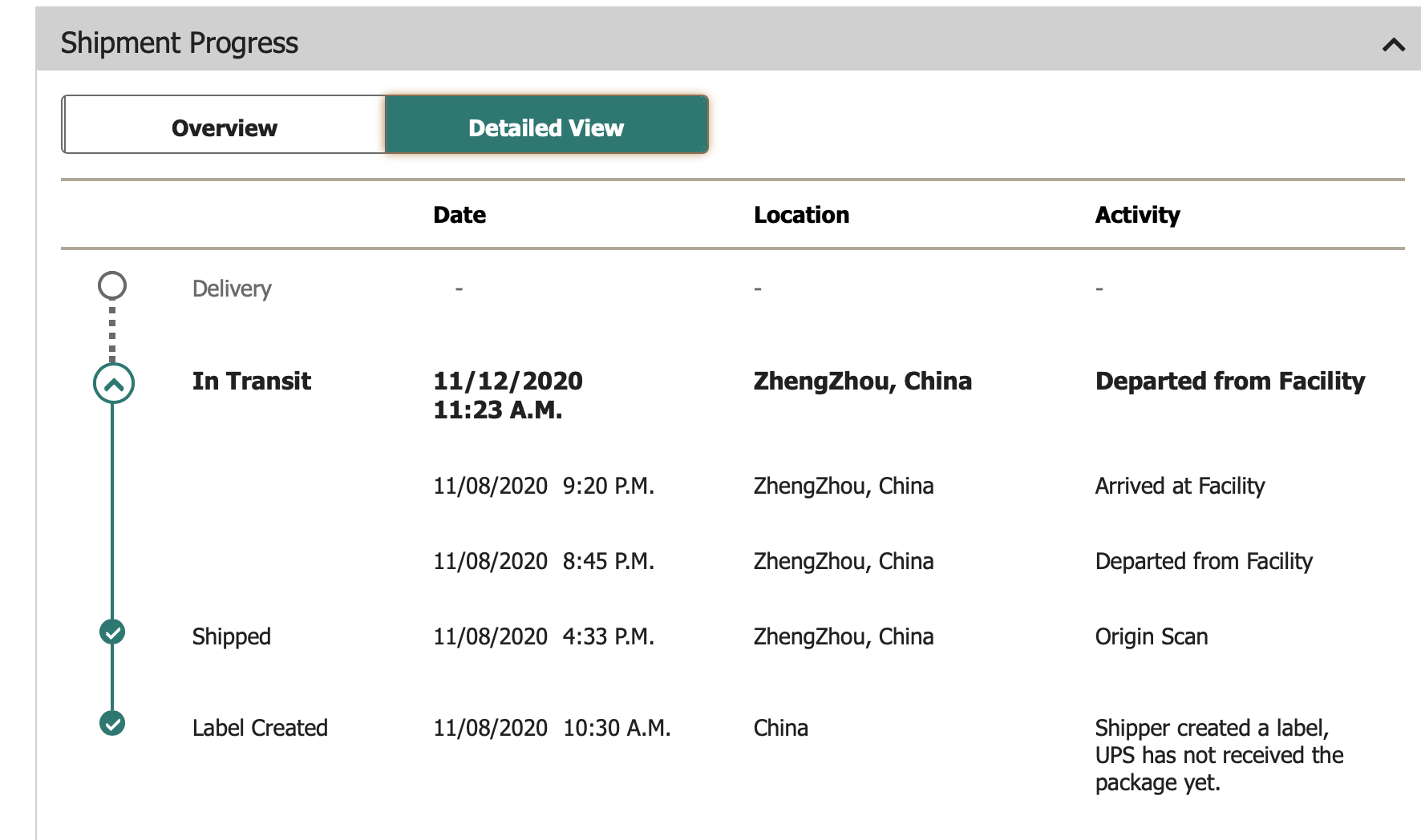Viewport: 1421px width, 840px height.
Task: Click the Activity column header
Action: 1137,215
